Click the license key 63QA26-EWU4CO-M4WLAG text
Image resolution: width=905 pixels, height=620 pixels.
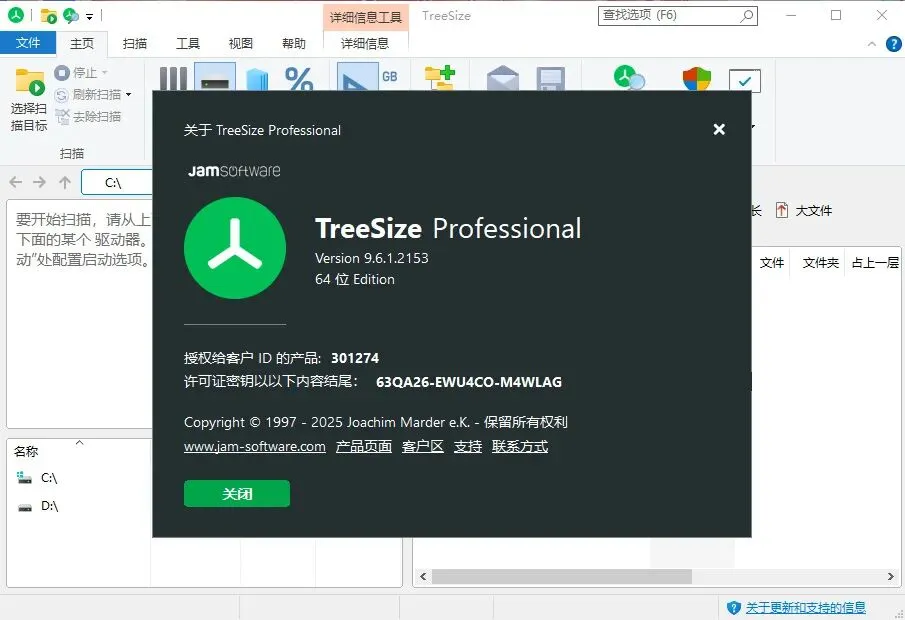tap(469, 382)
